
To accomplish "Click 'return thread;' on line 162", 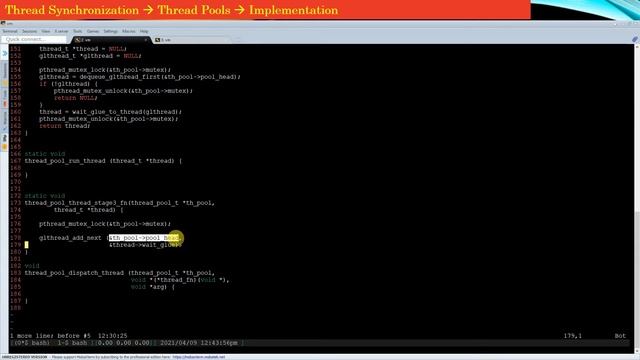I will (64, 126).
